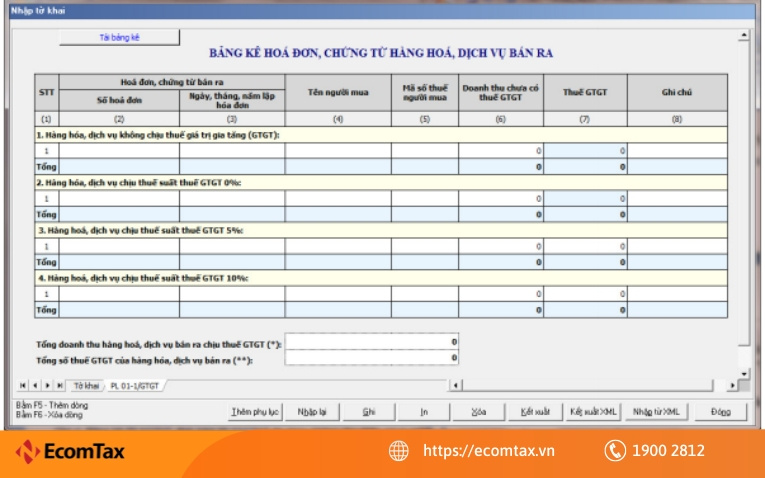
Task: Click the vertical scrollbar down arrow
Action: coord(744,374)
